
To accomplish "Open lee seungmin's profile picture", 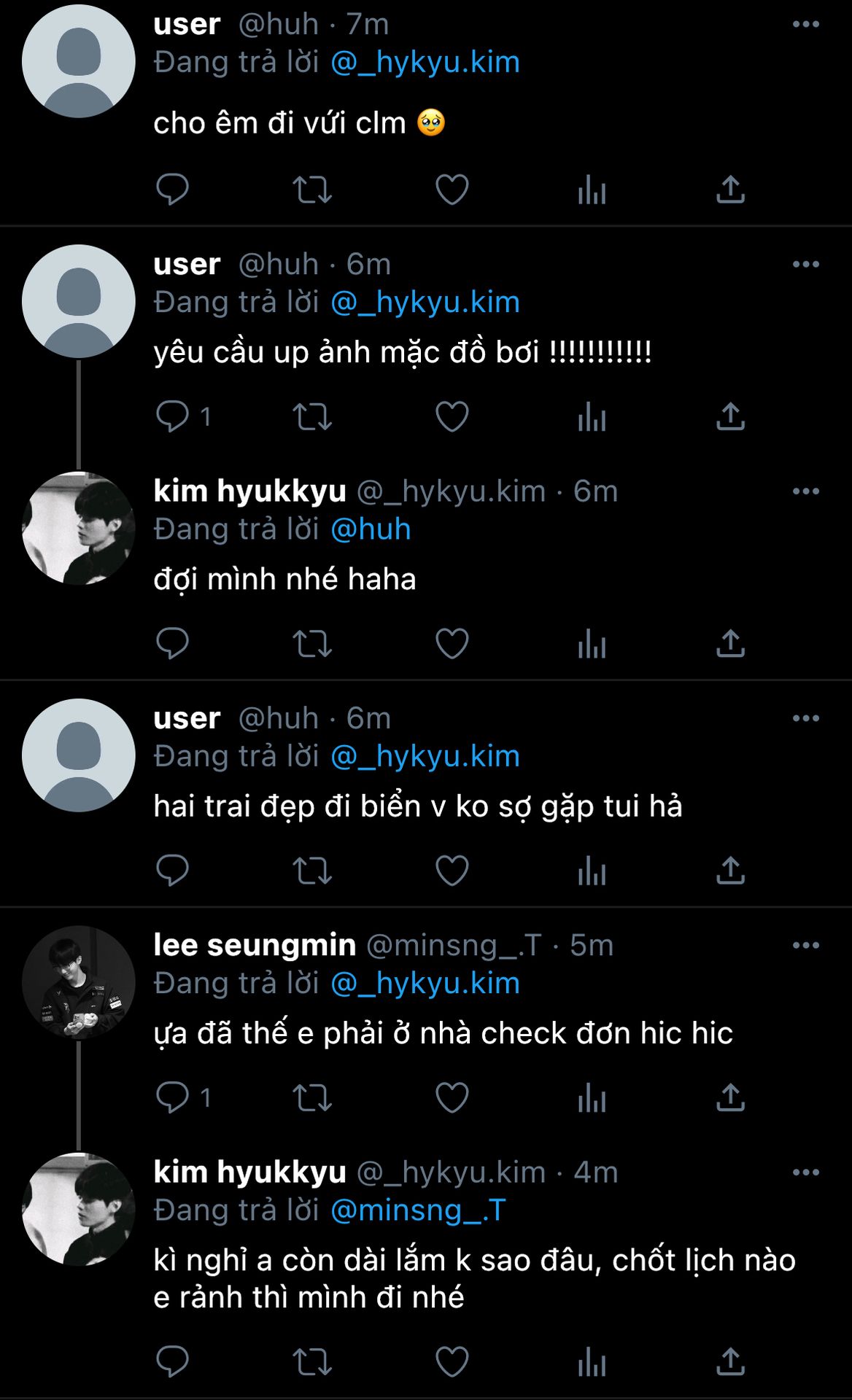I will 79,982.
